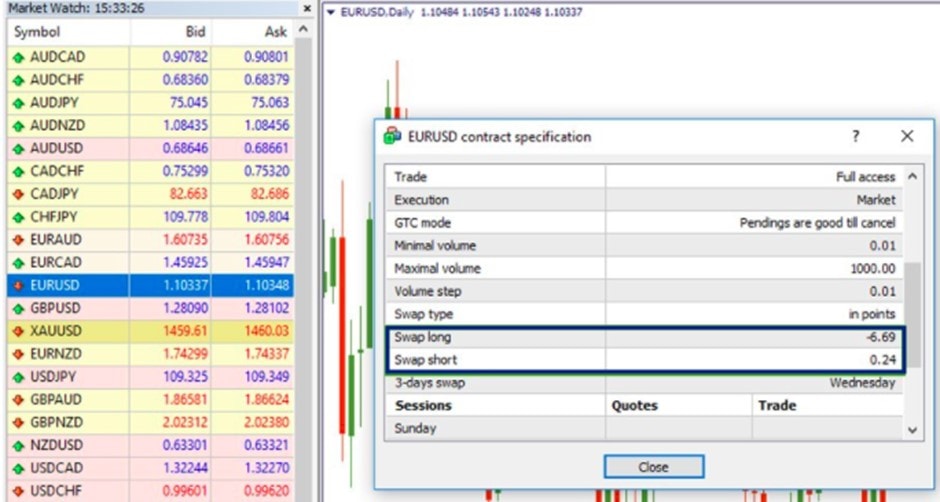Click the USDCHF green arrow icon
This screenshot has height=502, width=940.
coord(18,490)
